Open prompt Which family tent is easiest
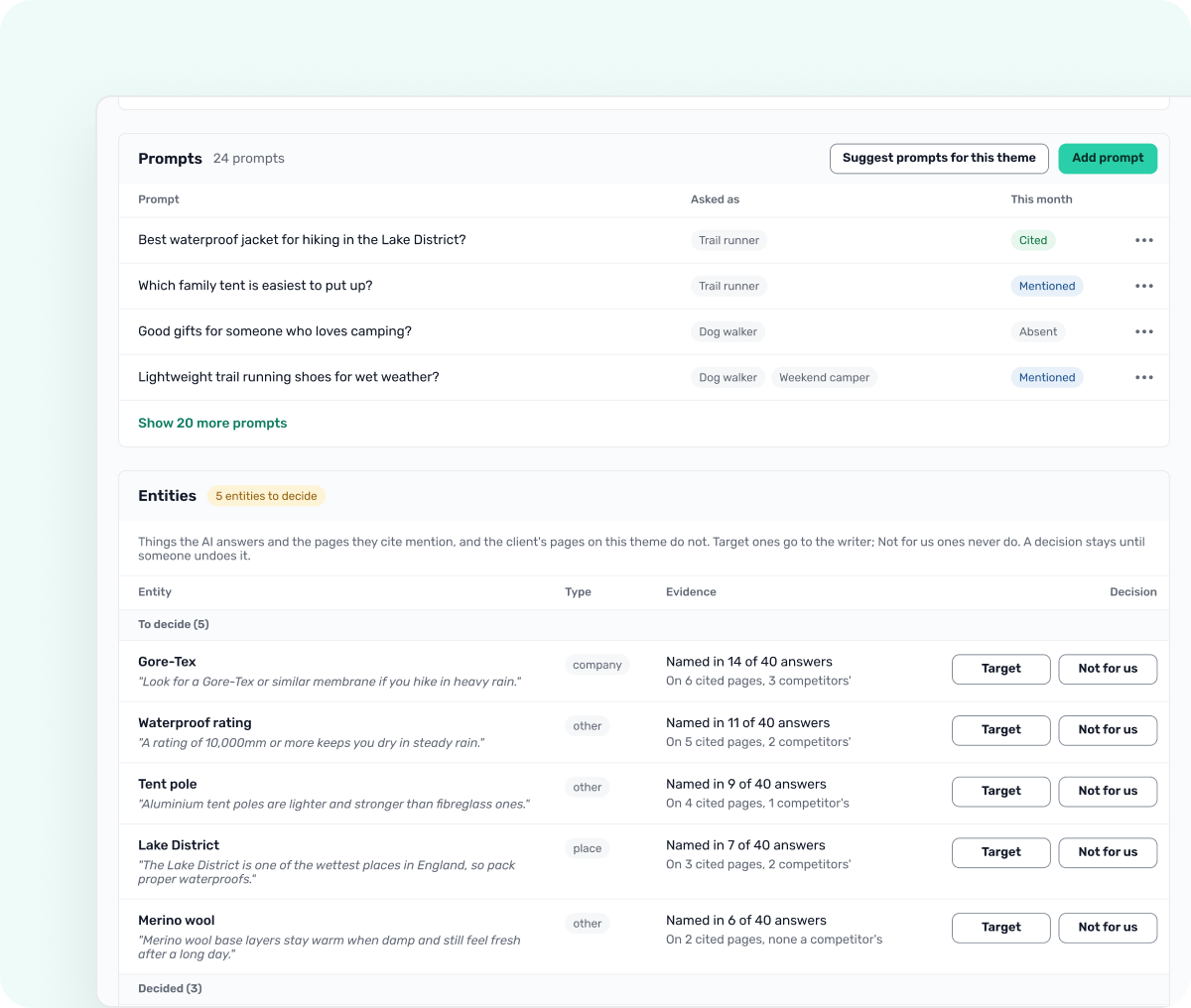Screen dimensions: 1191x1008 (255, 286)
